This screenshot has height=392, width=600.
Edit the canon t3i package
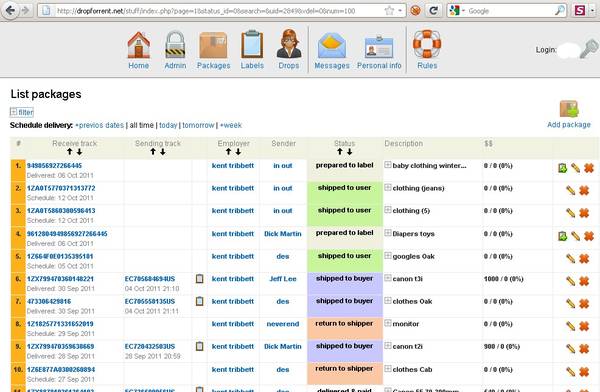pyautogui.click(x=571, y=281)
